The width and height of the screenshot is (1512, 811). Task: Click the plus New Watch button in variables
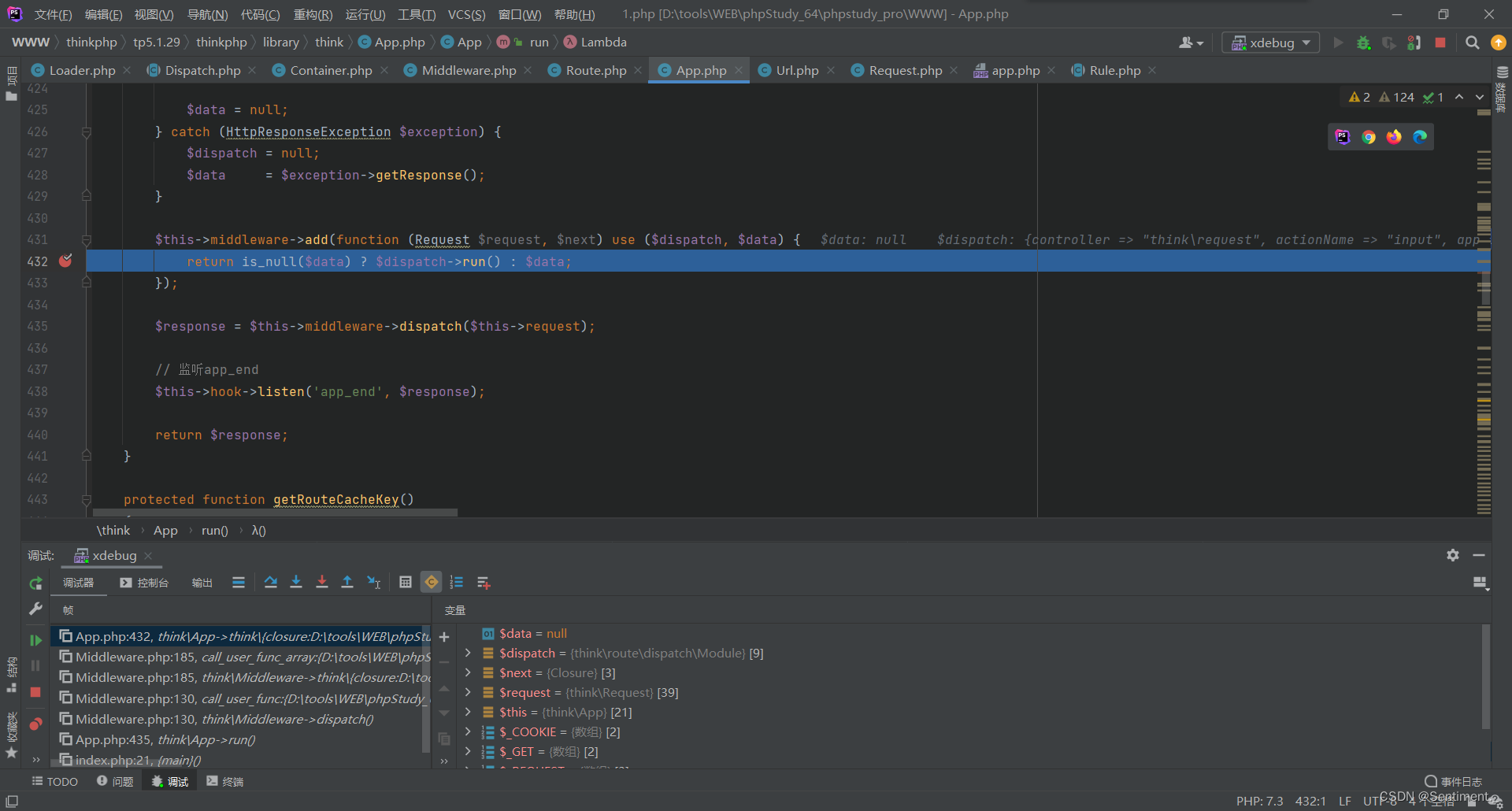[444, 637]
